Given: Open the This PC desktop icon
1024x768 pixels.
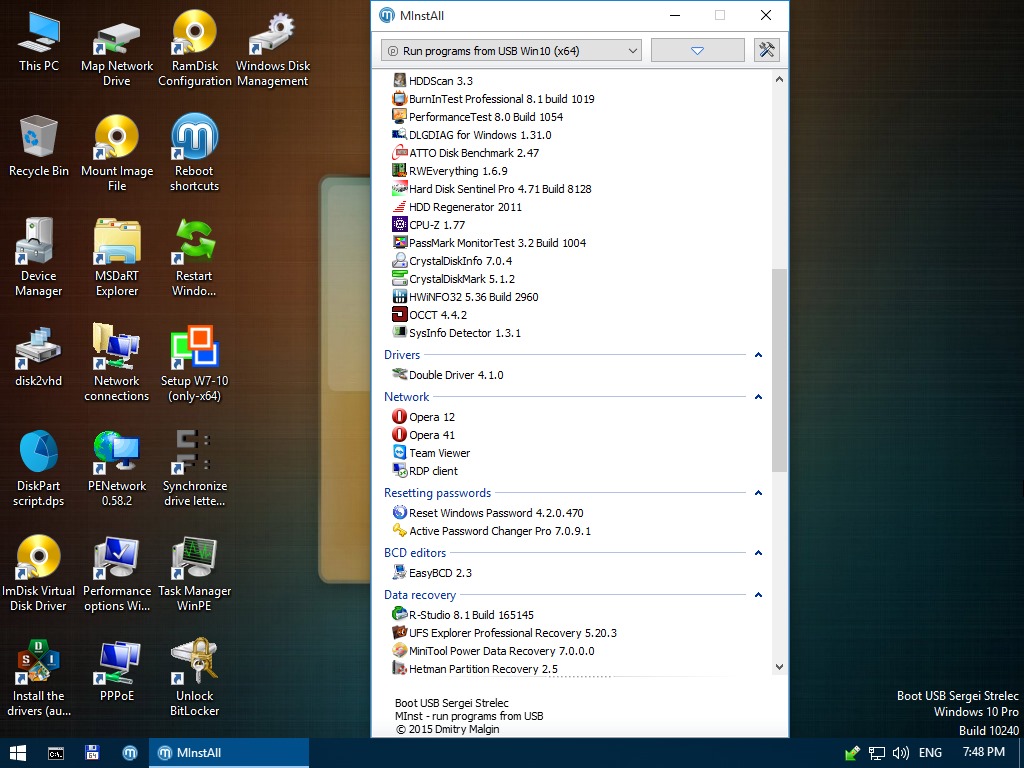Looking at the screenshot, I should 39,42.
